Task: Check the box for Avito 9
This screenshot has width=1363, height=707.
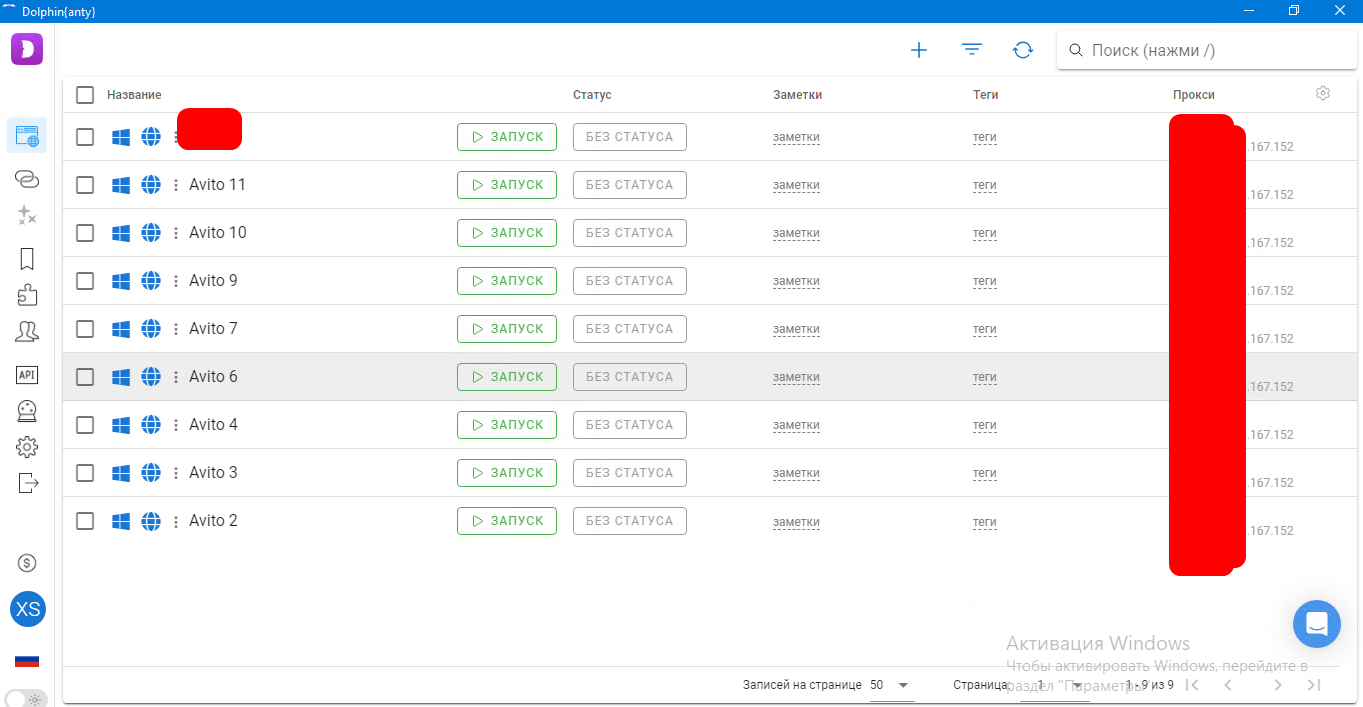Action: [x=85, y=281]
